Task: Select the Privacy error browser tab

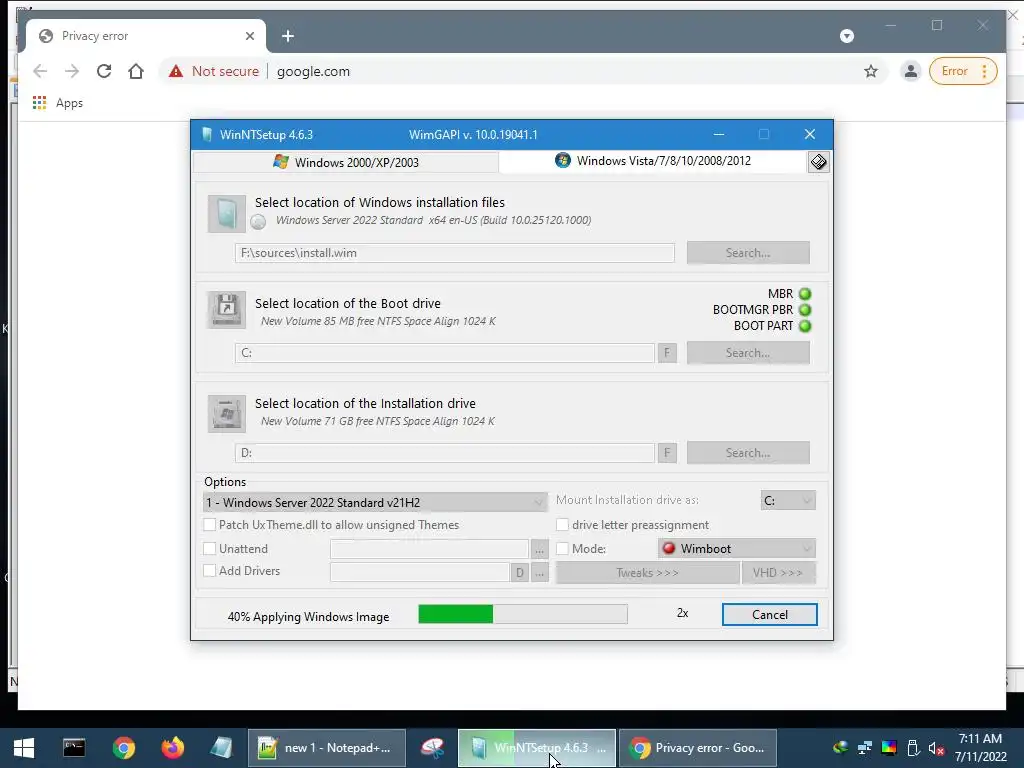Action: tap(146, 36)
